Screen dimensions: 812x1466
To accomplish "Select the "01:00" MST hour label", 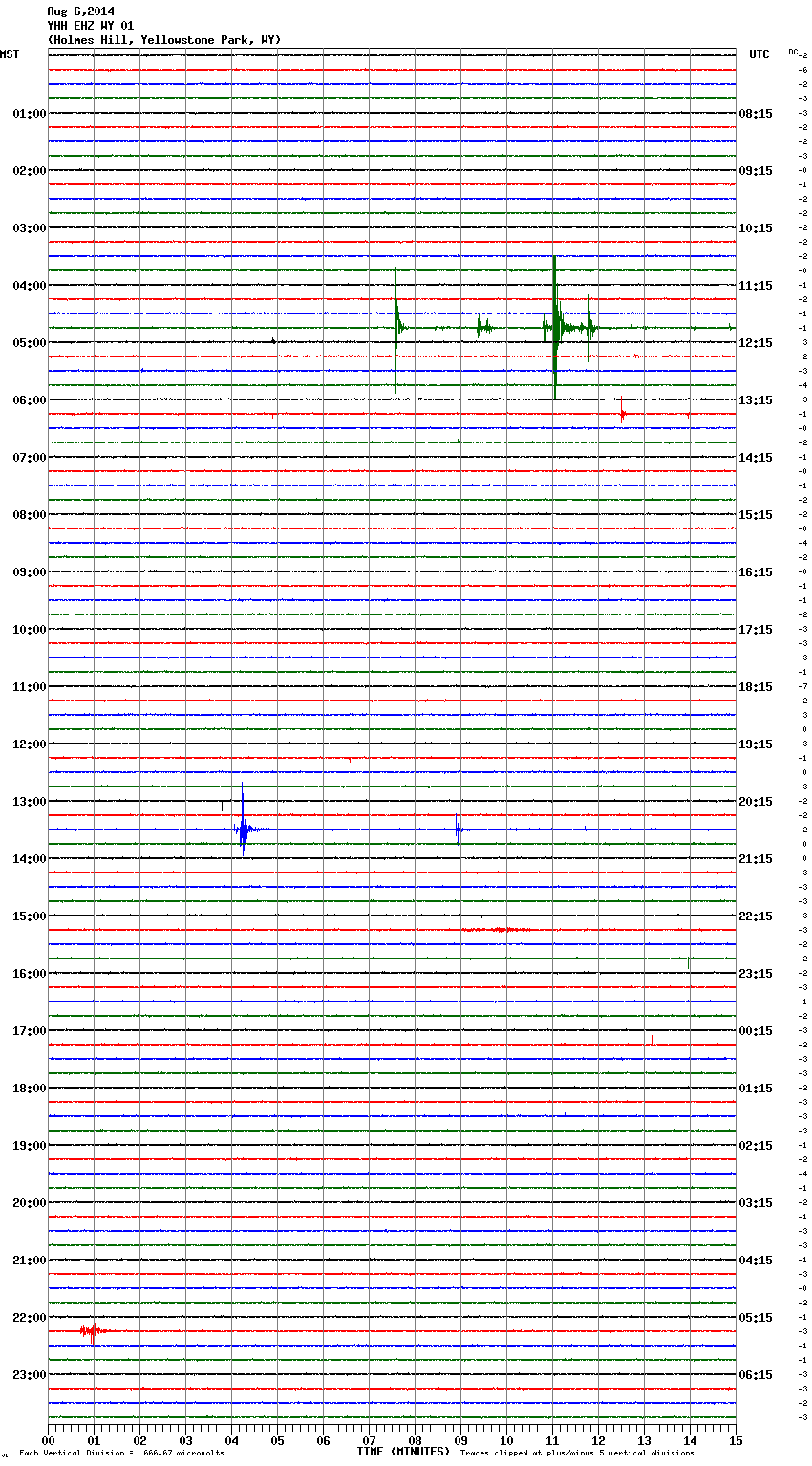I will point(30,114).
